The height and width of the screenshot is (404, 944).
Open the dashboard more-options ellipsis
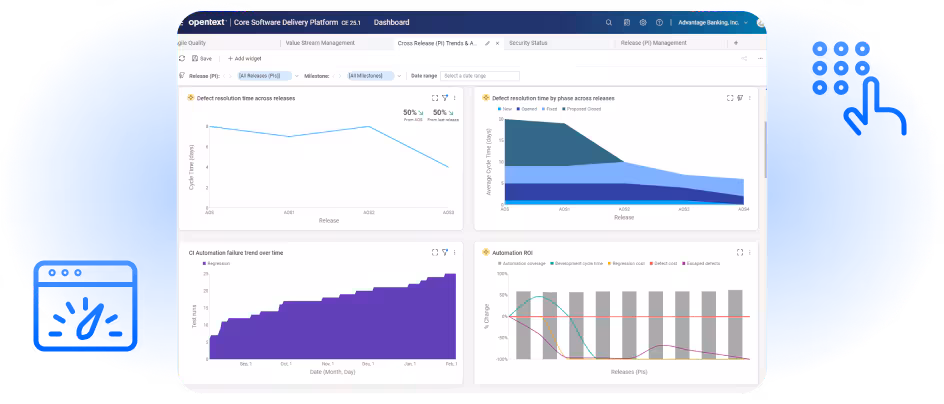coord(760,58)
